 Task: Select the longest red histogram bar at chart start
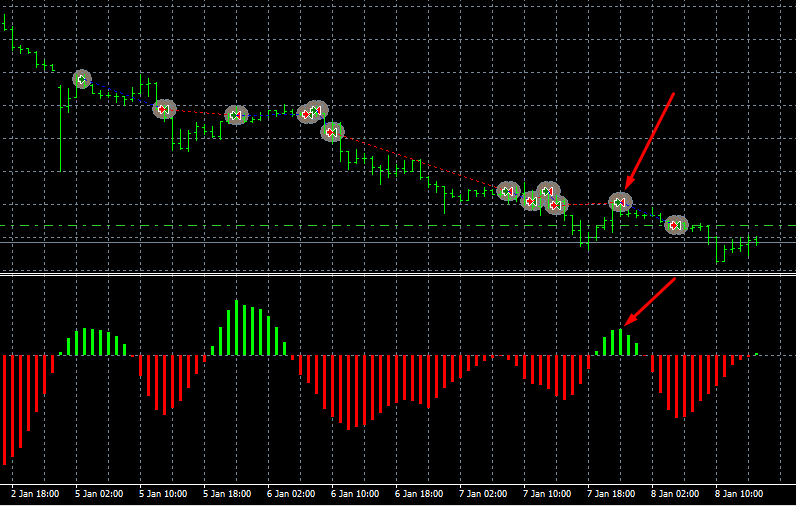5,410
